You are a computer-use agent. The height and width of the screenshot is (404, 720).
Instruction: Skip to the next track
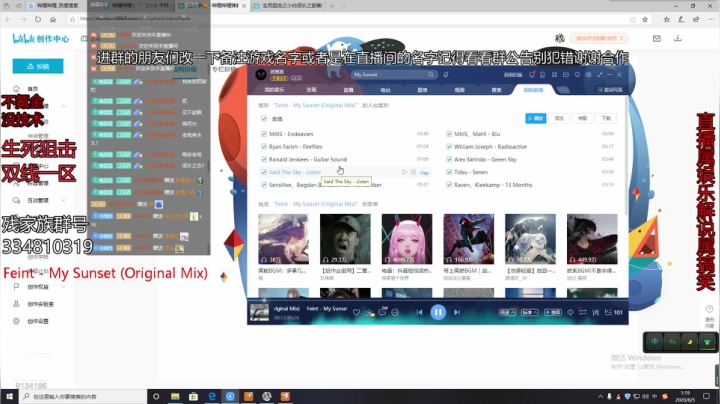point(456,312)
